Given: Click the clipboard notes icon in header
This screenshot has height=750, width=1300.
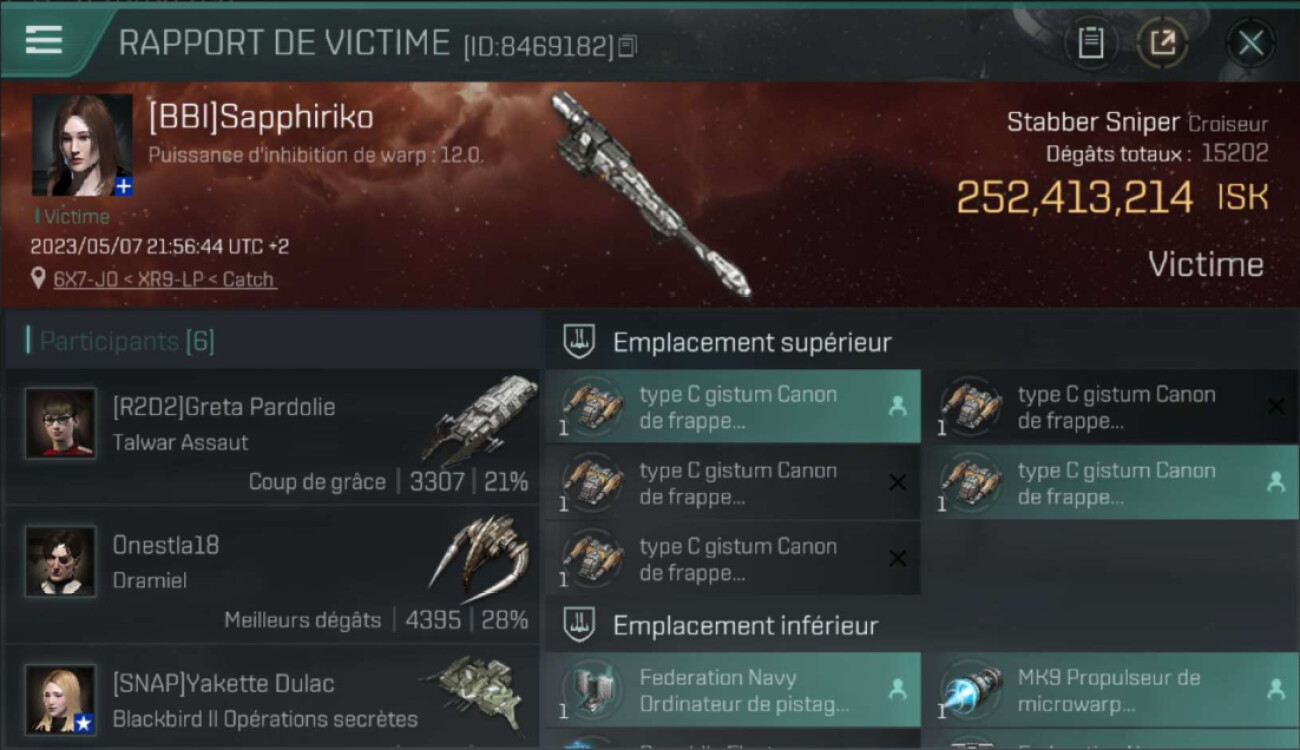Looking at the screenshot, I should [x=1091, y=43].
